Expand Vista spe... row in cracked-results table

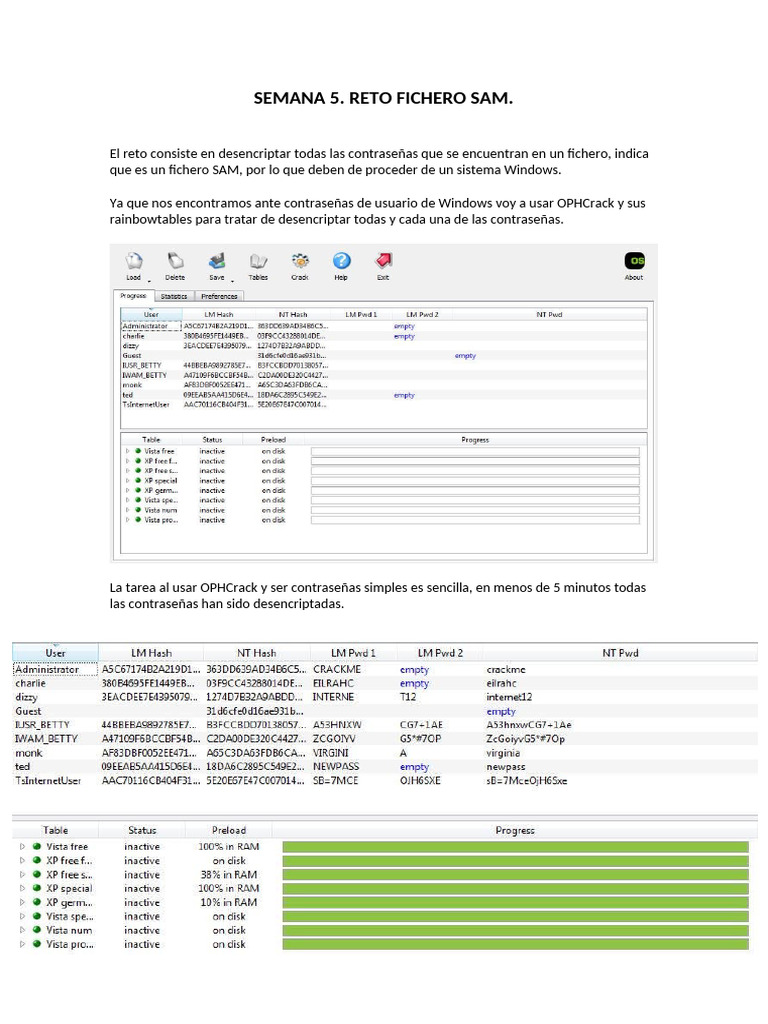22,916
